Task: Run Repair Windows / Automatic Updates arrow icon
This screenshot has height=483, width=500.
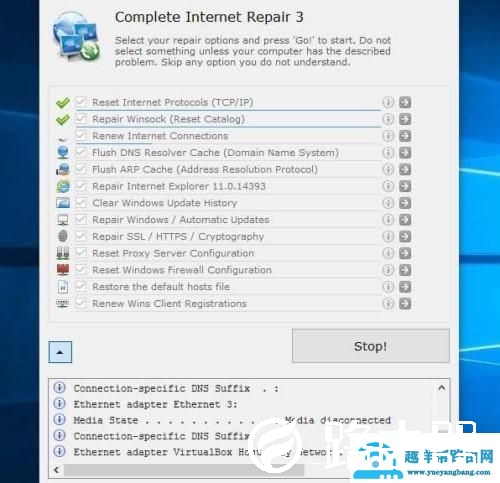Action: (405, 220)
